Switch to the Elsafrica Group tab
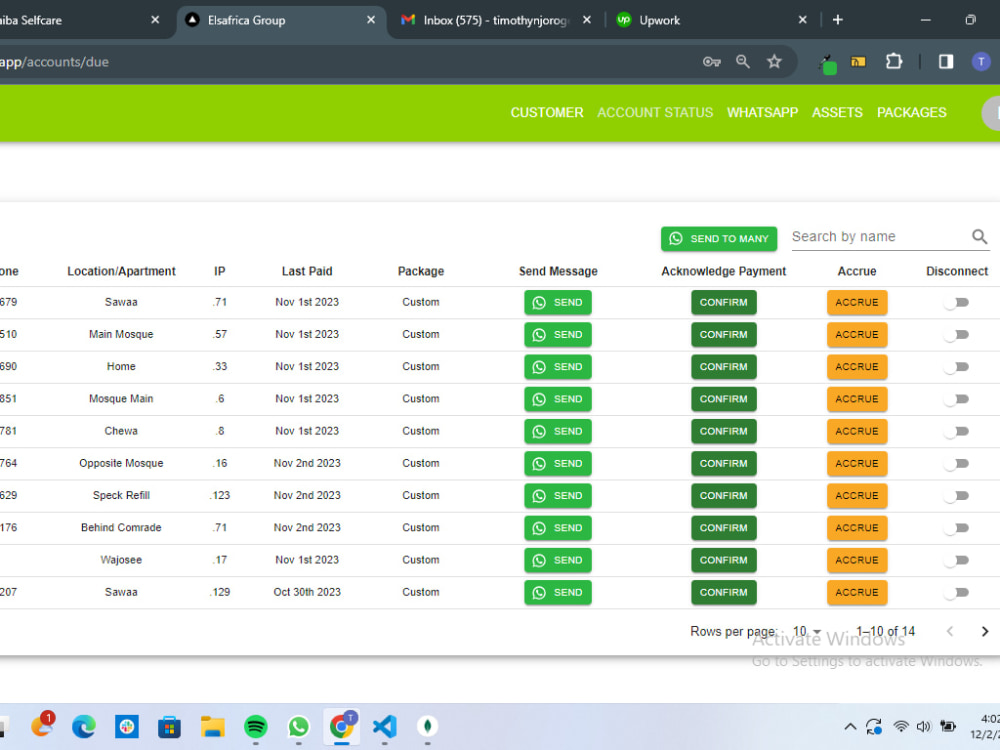 281,20
